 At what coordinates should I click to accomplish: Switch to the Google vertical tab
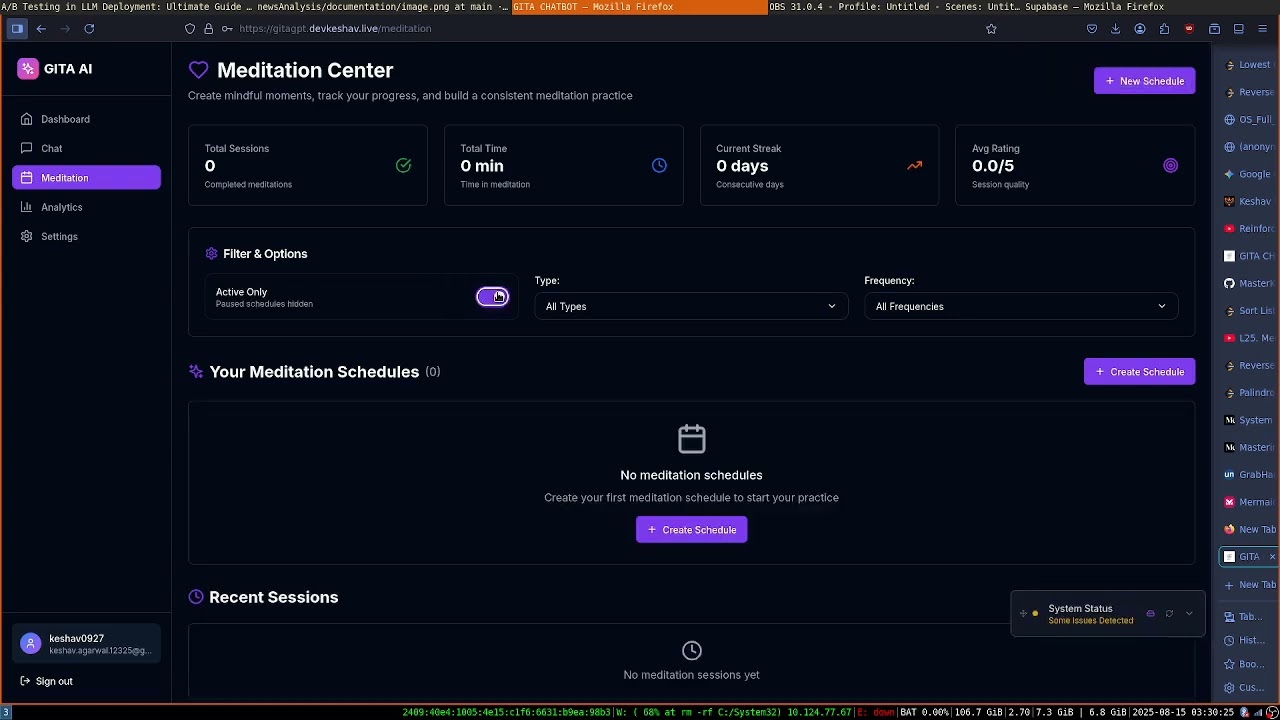pyautogui.click(x=1249, y=174)
